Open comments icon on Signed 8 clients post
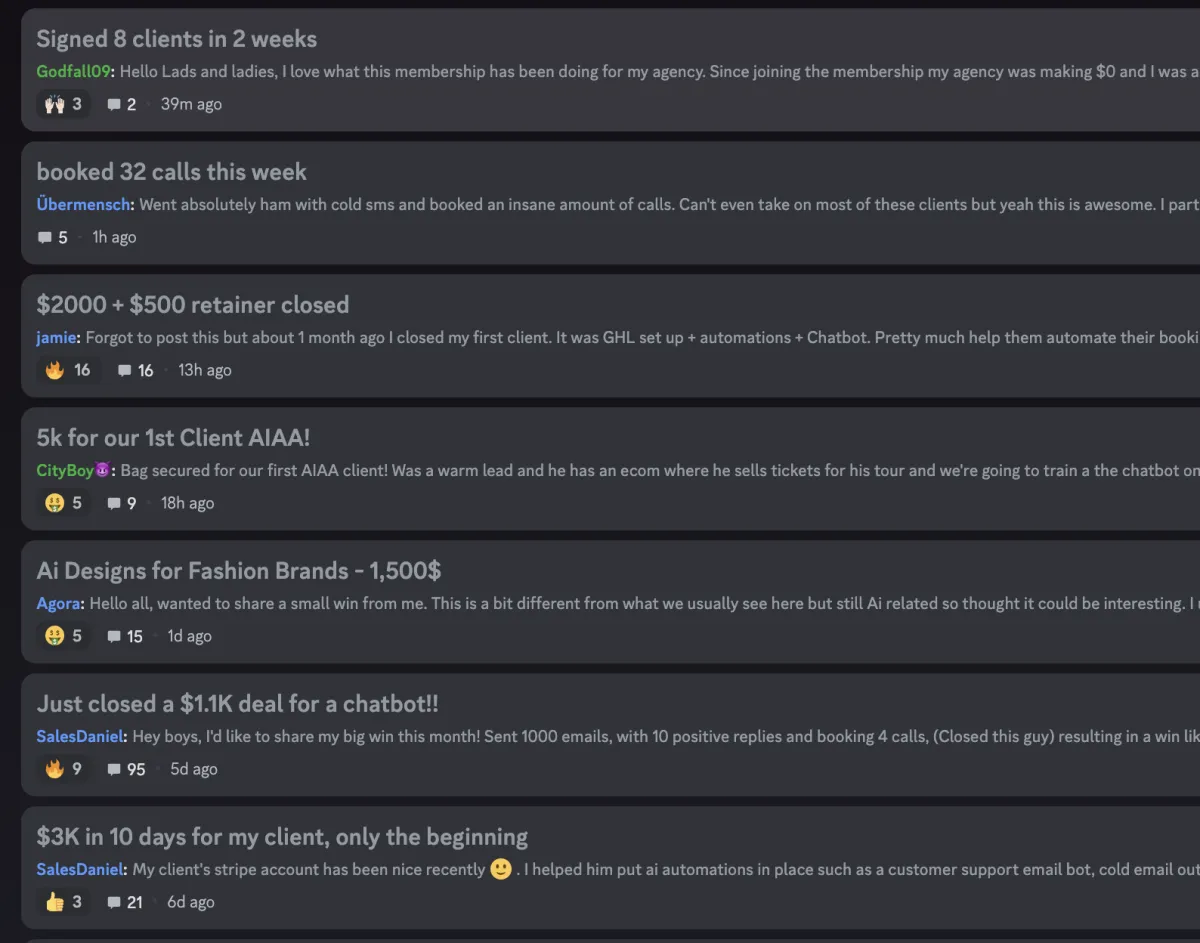 click(114, 104)
